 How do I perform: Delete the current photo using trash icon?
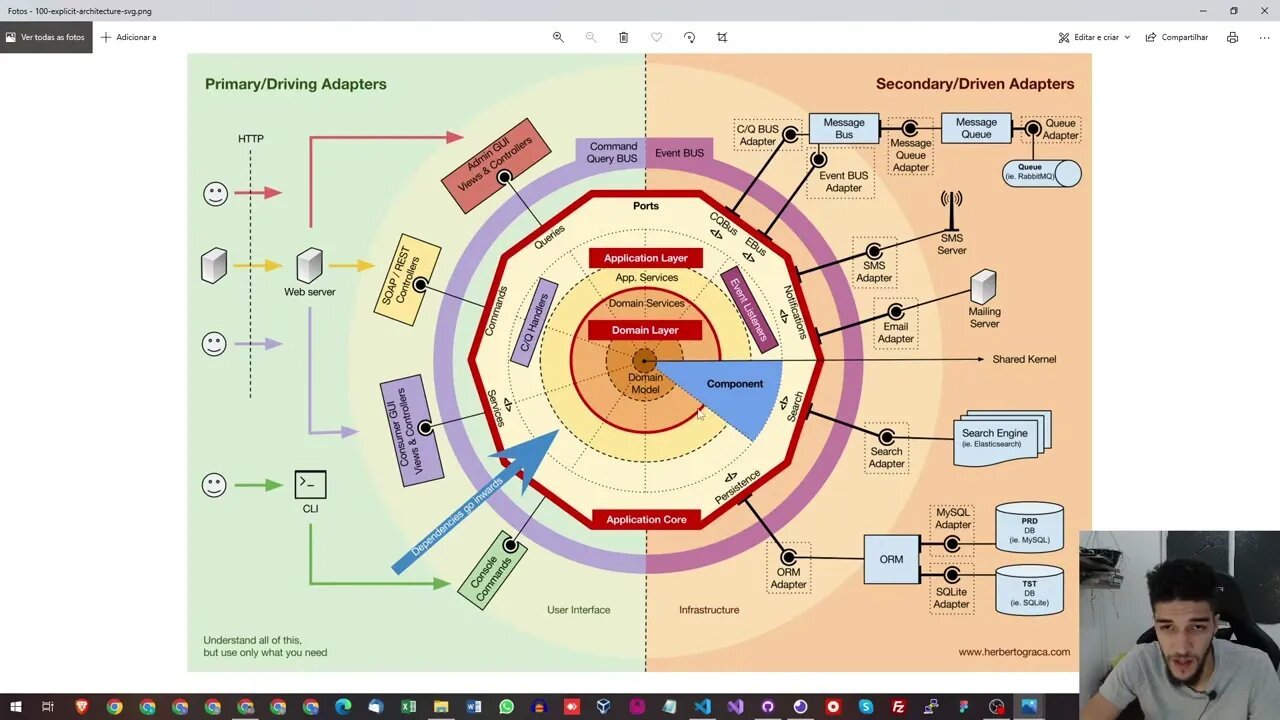pos(623,37)
